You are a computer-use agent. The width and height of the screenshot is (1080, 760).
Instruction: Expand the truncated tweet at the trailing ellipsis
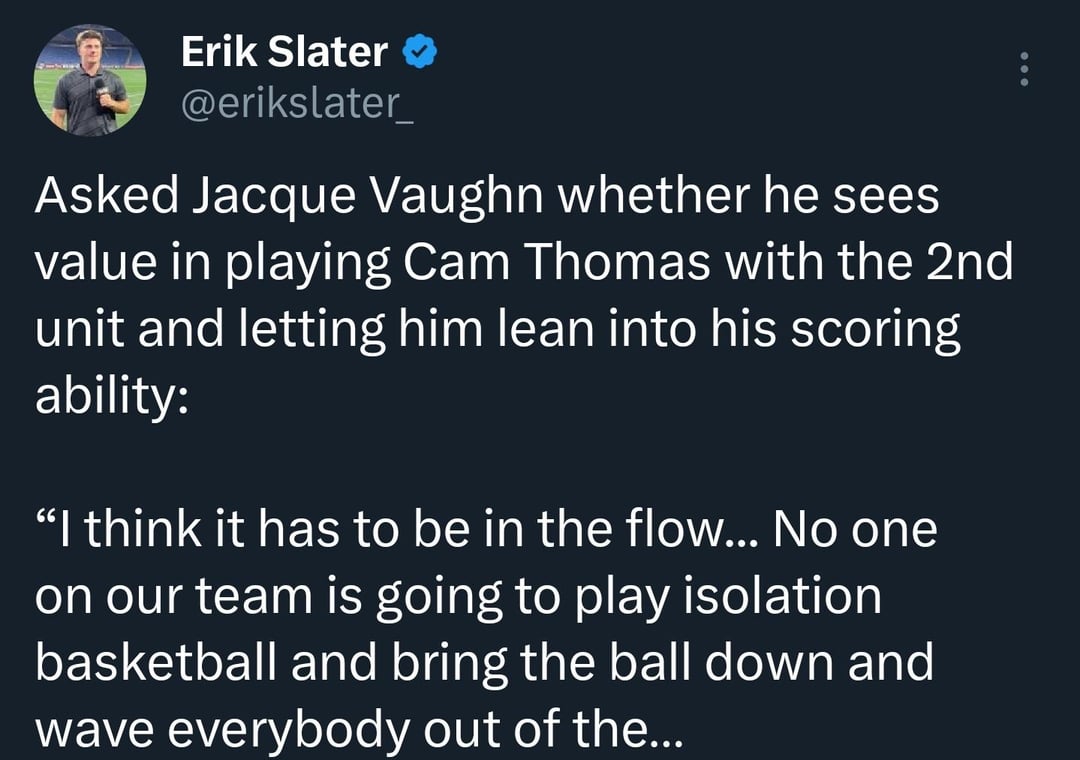click(x=663, y=730)
